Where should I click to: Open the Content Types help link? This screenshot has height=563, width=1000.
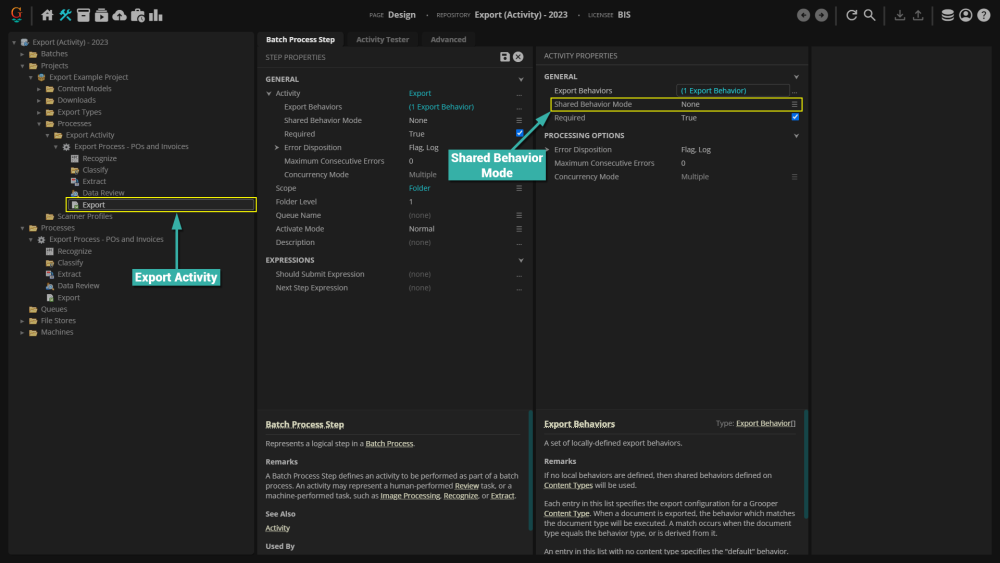click(x=569, y=485)
